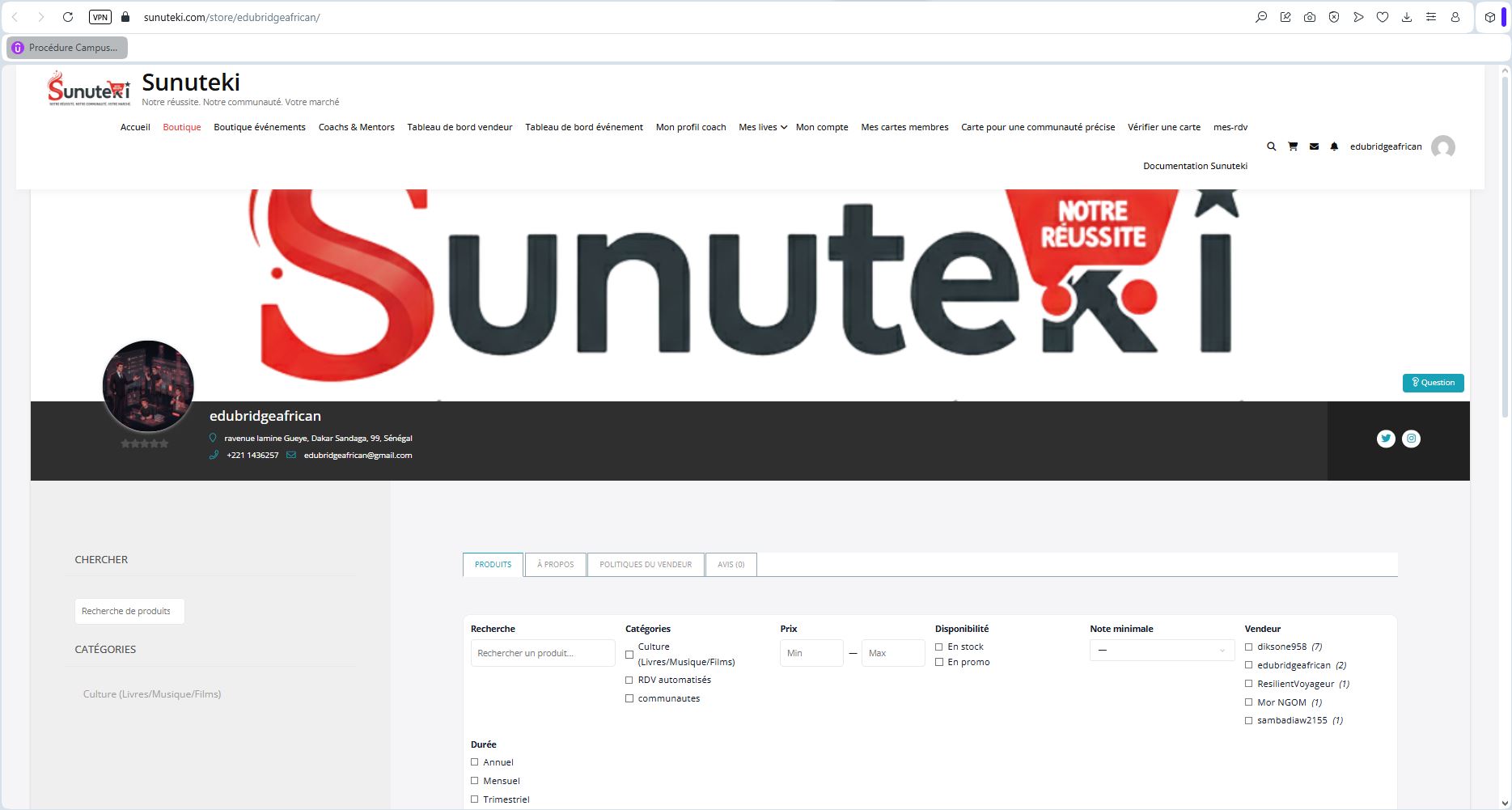Open the 'Documentation Sunuteki' link

click(x=1195, y=166)
